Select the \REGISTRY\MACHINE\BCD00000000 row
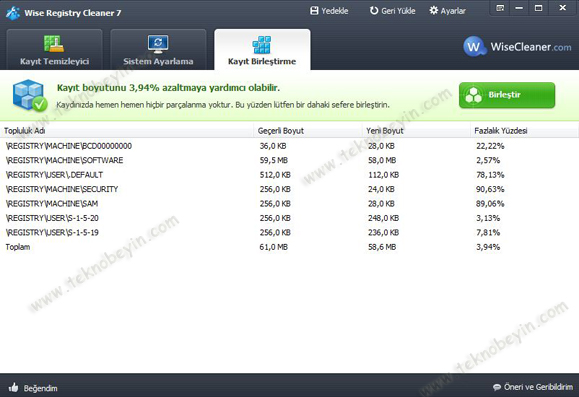The height and width of the screenshot is (397, 579). pyautogui.click(x=290, y=146)
